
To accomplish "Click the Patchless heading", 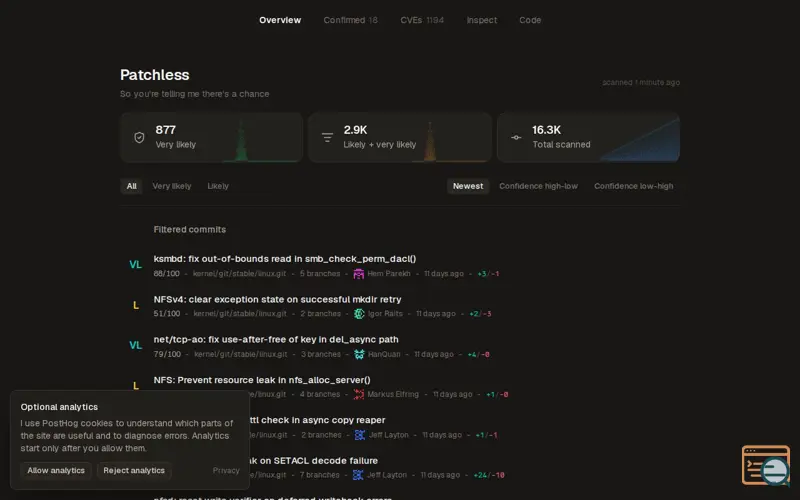I will (155, 75).
